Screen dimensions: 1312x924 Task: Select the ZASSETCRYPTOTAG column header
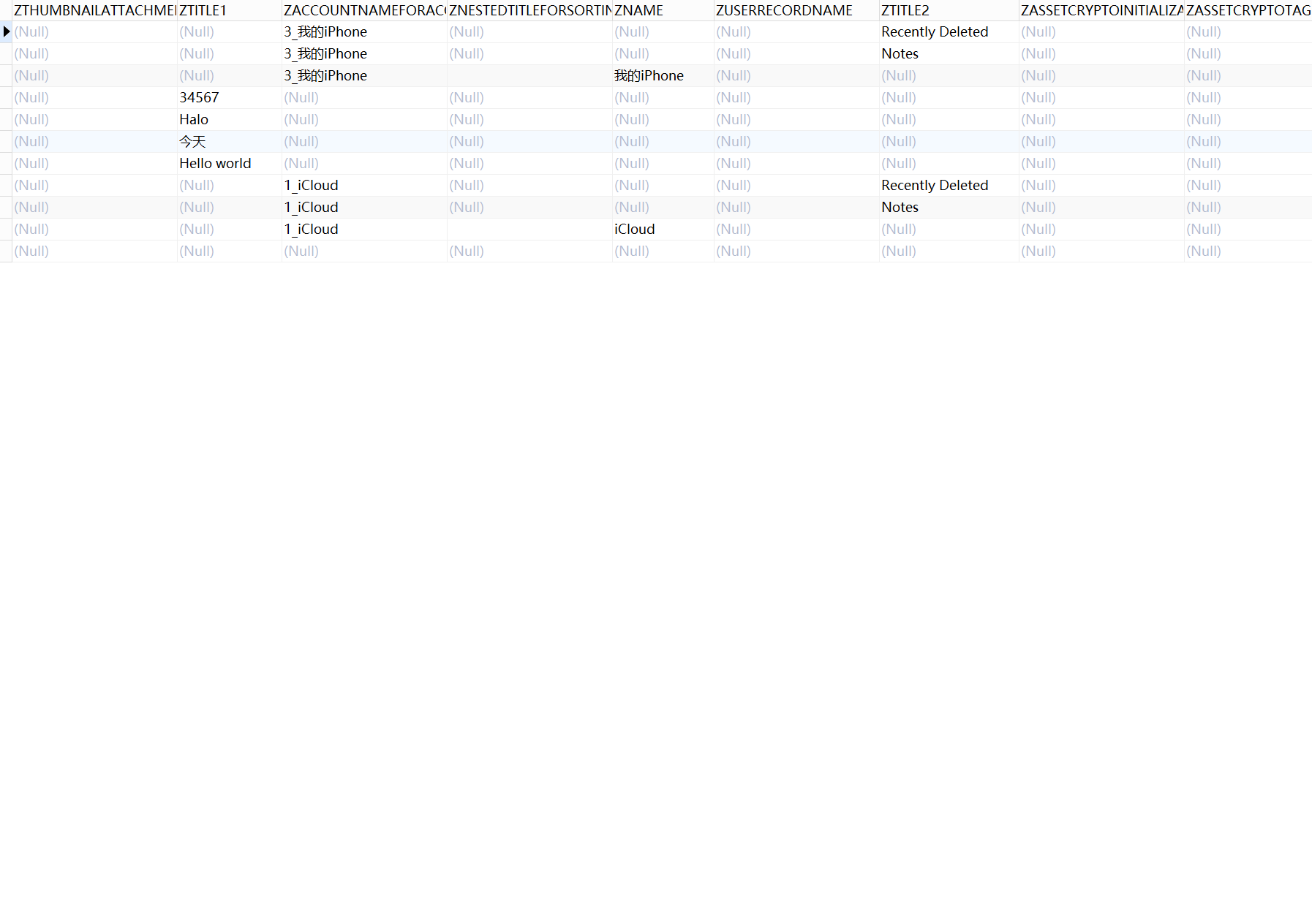[1247, 10]
